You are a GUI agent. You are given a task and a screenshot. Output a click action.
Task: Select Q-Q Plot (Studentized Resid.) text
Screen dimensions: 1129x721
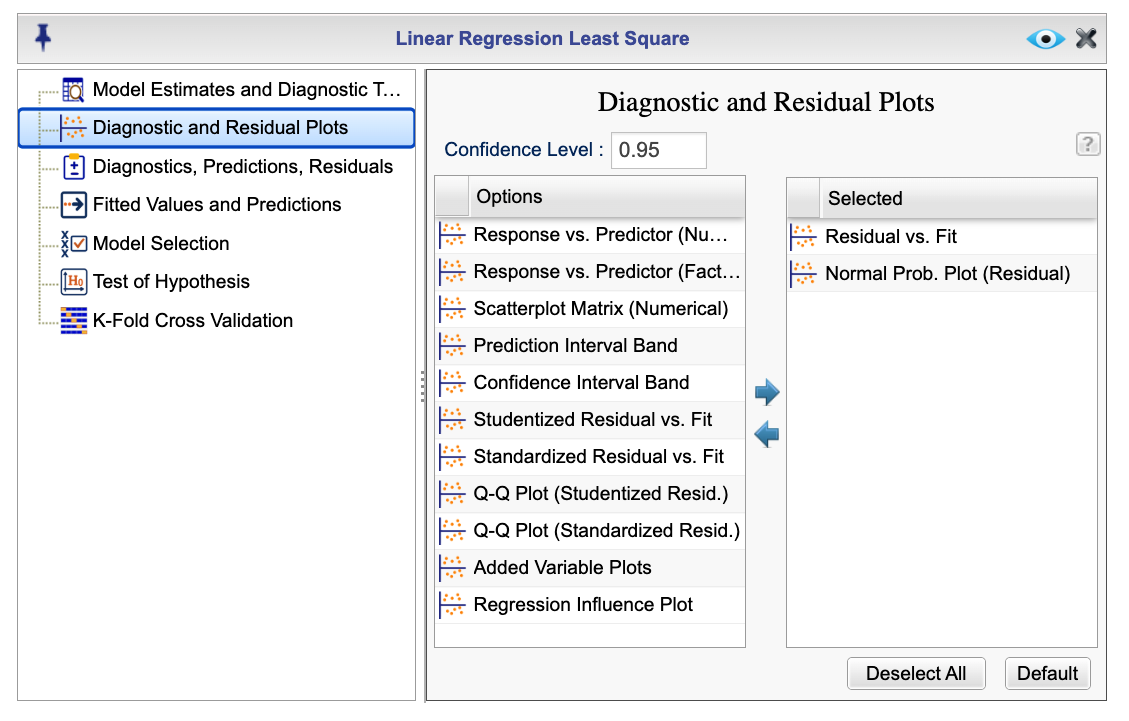tap(601, 493)
